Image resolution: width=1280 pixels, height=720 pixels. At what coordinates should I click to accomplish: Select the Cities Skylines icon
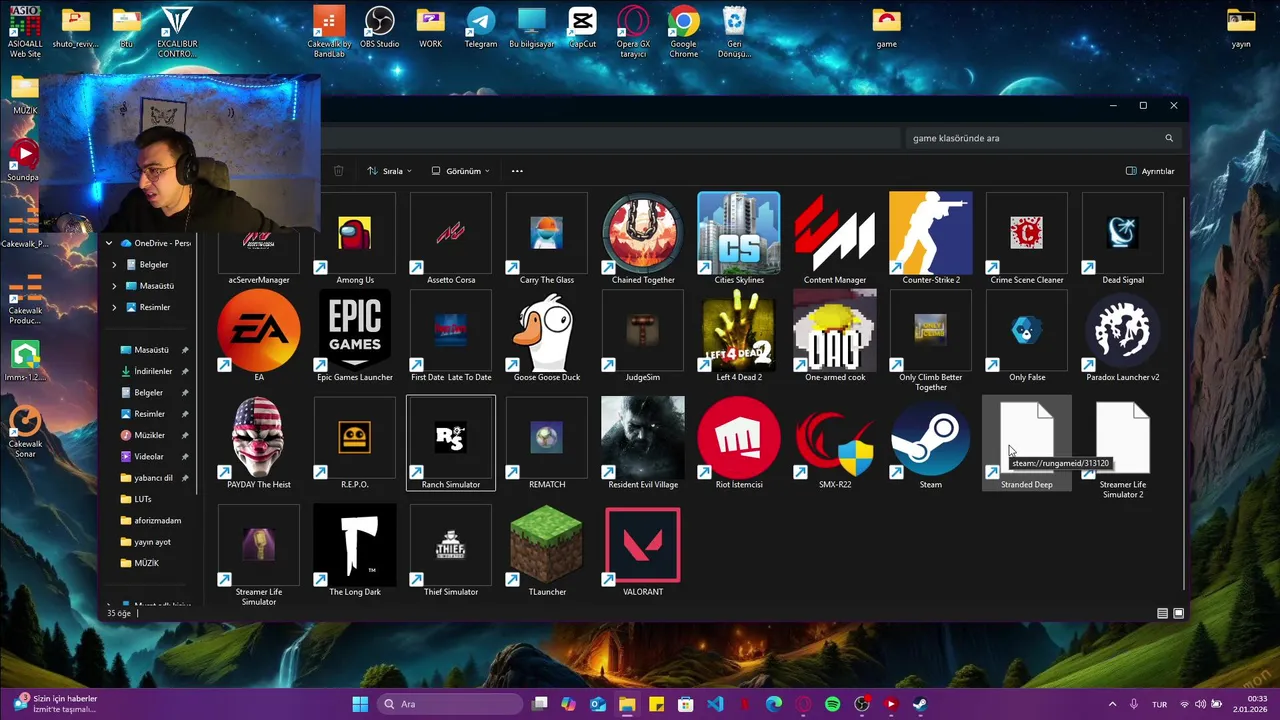(x=739, y=233)
